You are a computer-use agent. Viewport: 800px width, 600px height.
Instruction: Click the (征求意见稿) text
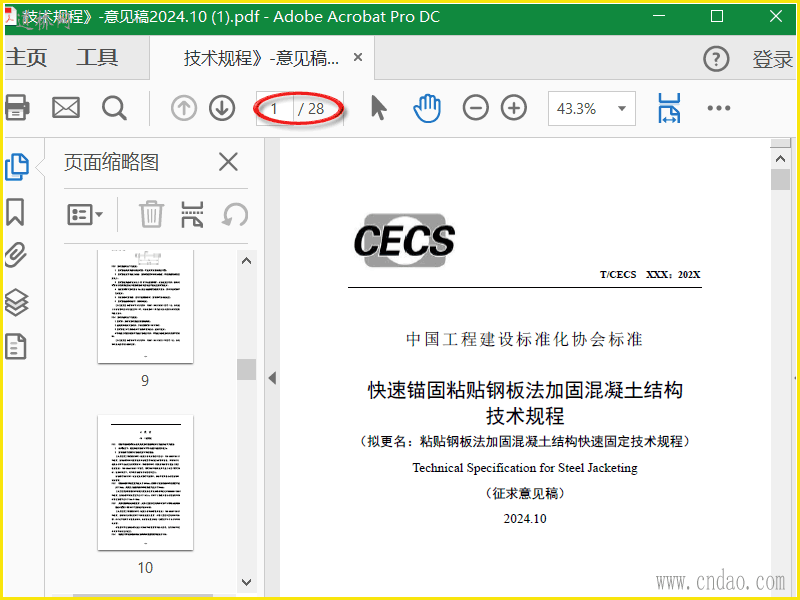click(525, 493)
